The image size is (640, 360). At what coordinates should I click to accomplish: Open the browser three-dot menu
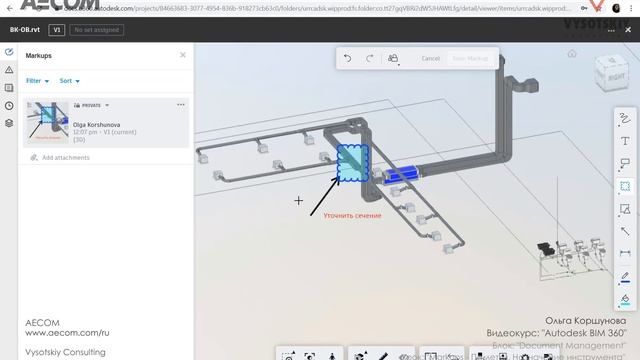(x=631, y=8)
